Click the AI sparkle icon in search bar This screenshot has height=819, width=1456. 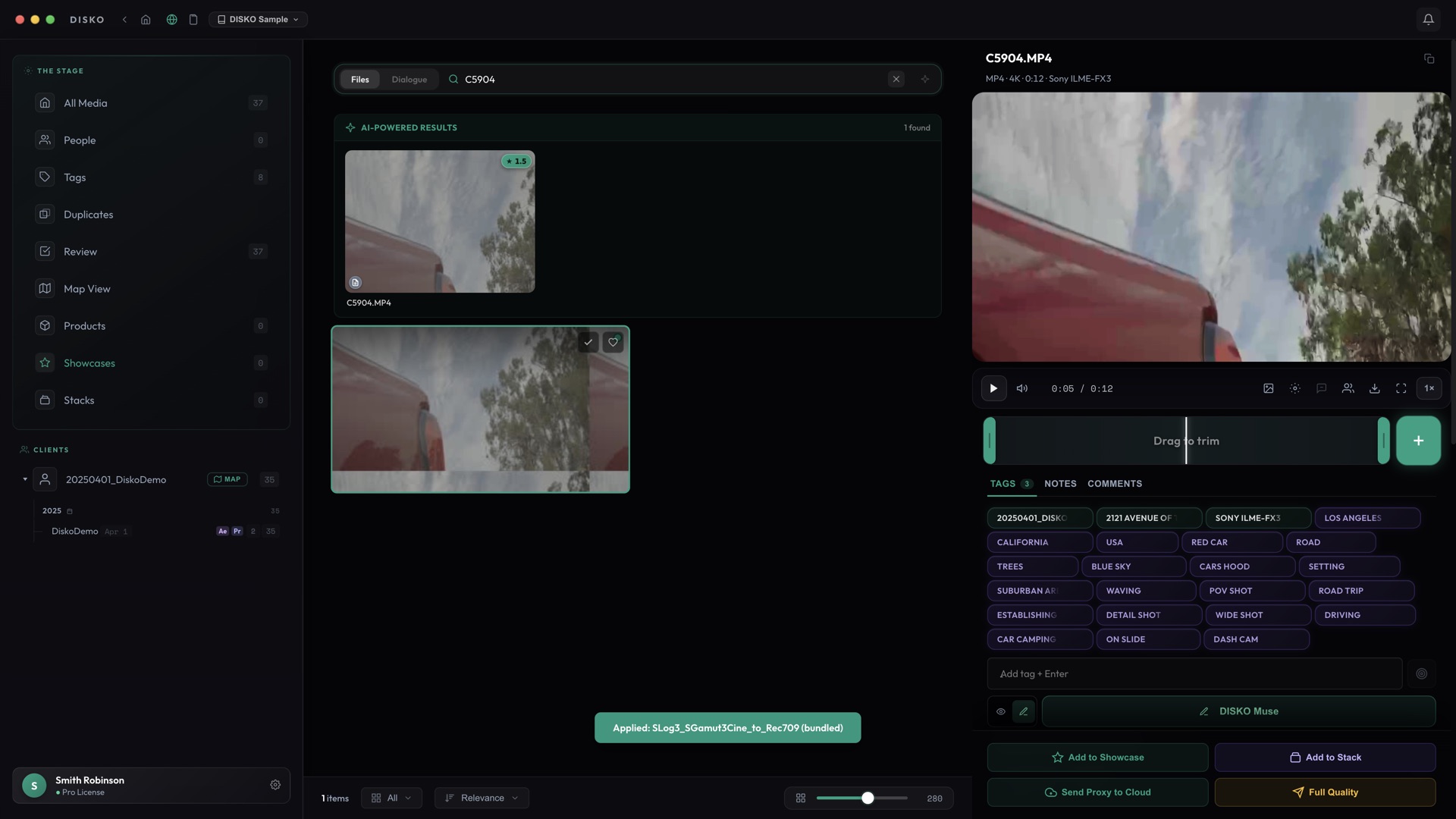924,79
